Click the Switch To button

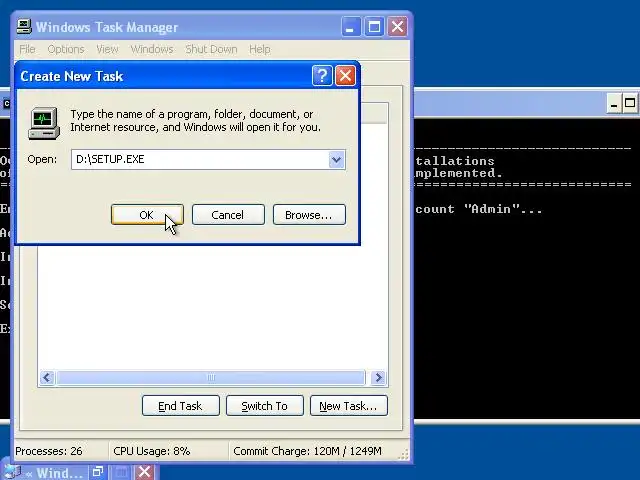coord(264,406)
